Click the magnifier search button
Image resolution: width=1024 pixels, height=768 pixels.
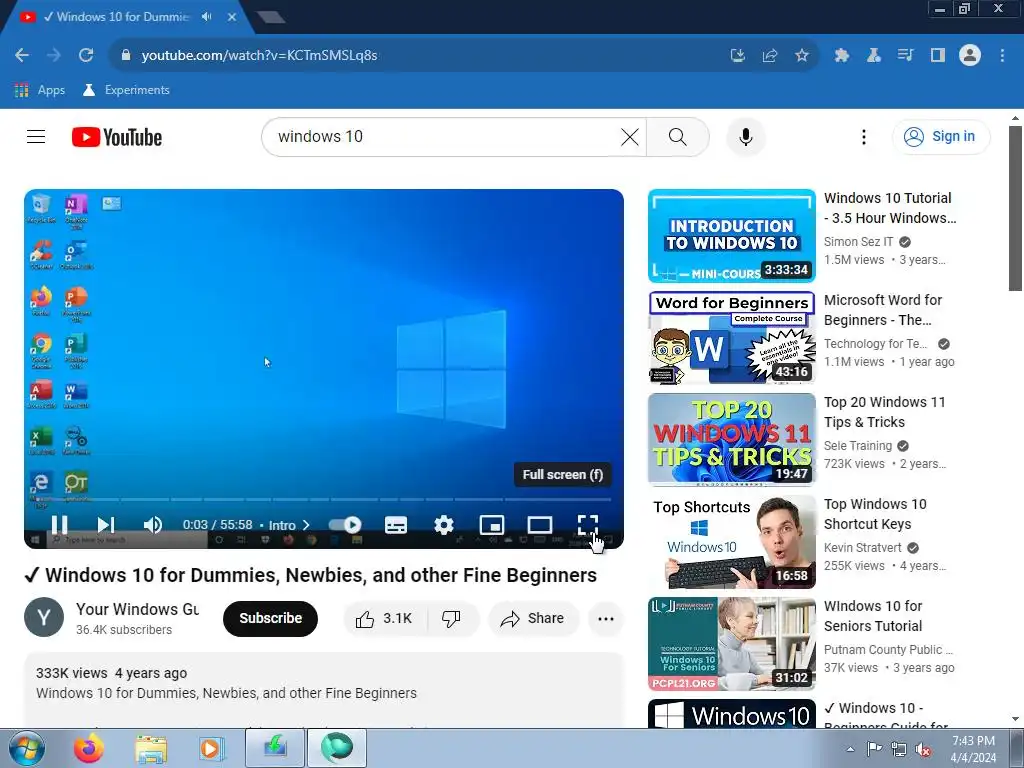click(678, 136)
